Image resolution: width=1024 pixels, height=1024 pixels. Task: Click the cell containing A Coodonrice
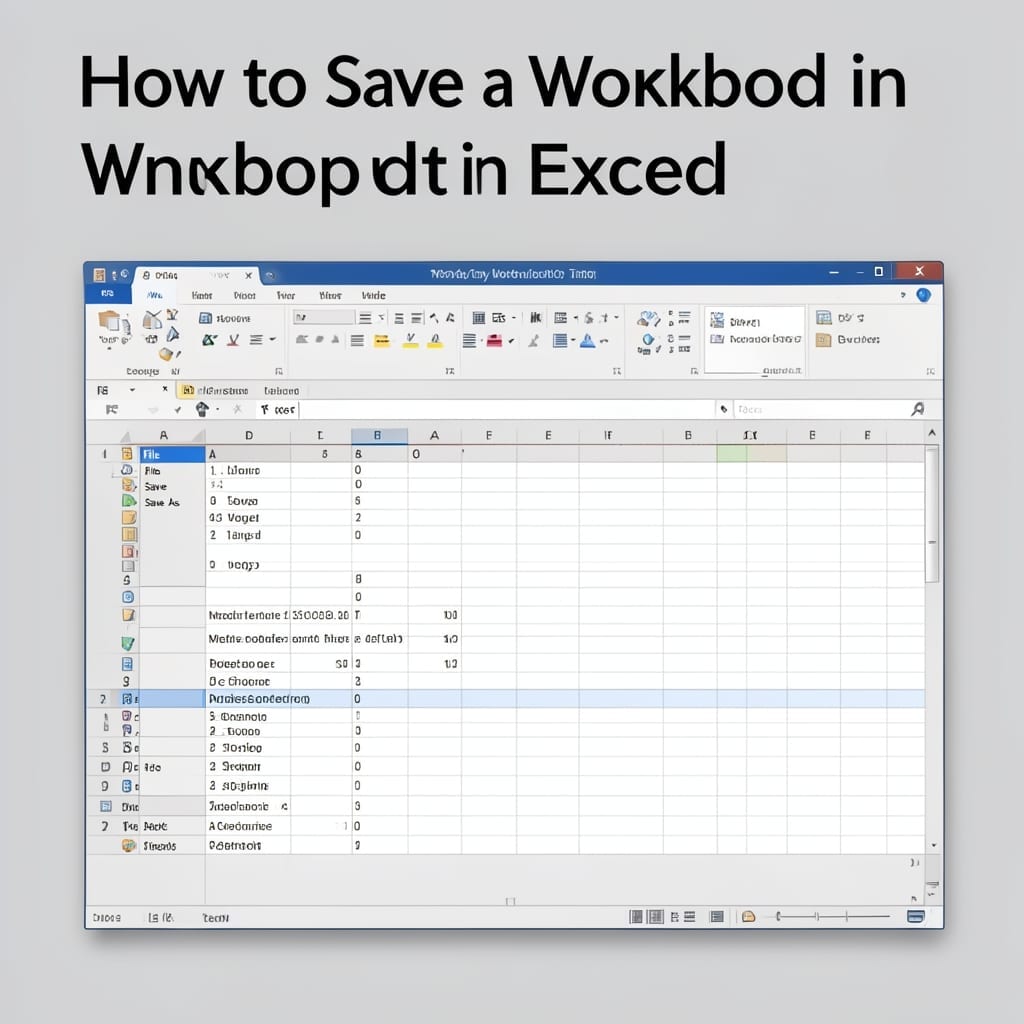(x=248, y=826)
